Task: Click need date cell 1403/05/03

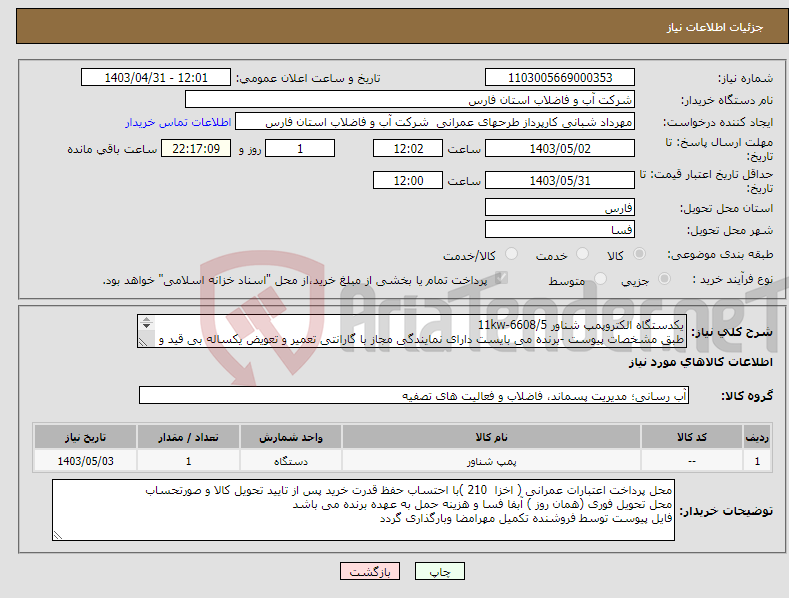Action: tap(86, 461)
